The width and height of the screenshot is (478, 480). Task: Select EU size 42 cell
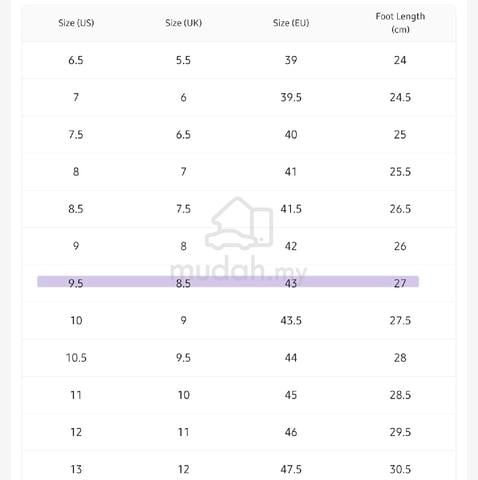coord(291,246)
